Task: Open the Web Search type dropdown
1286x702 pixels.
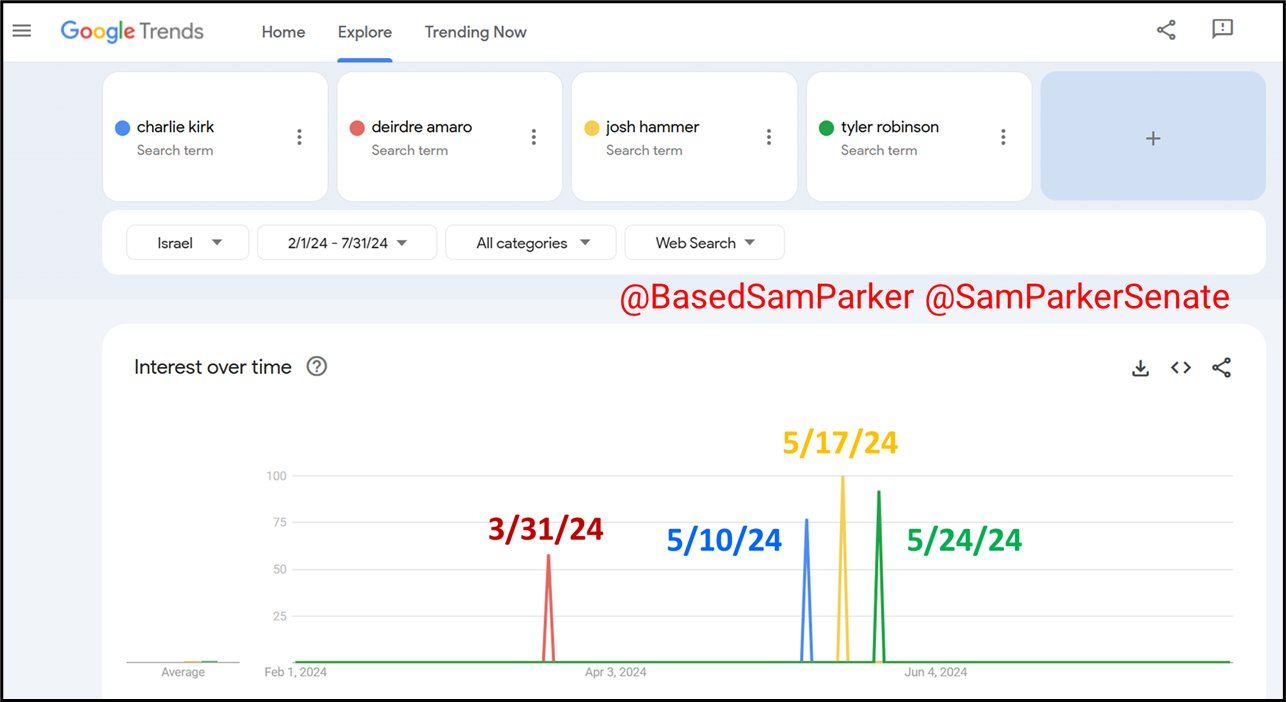Action: (704, 243)
